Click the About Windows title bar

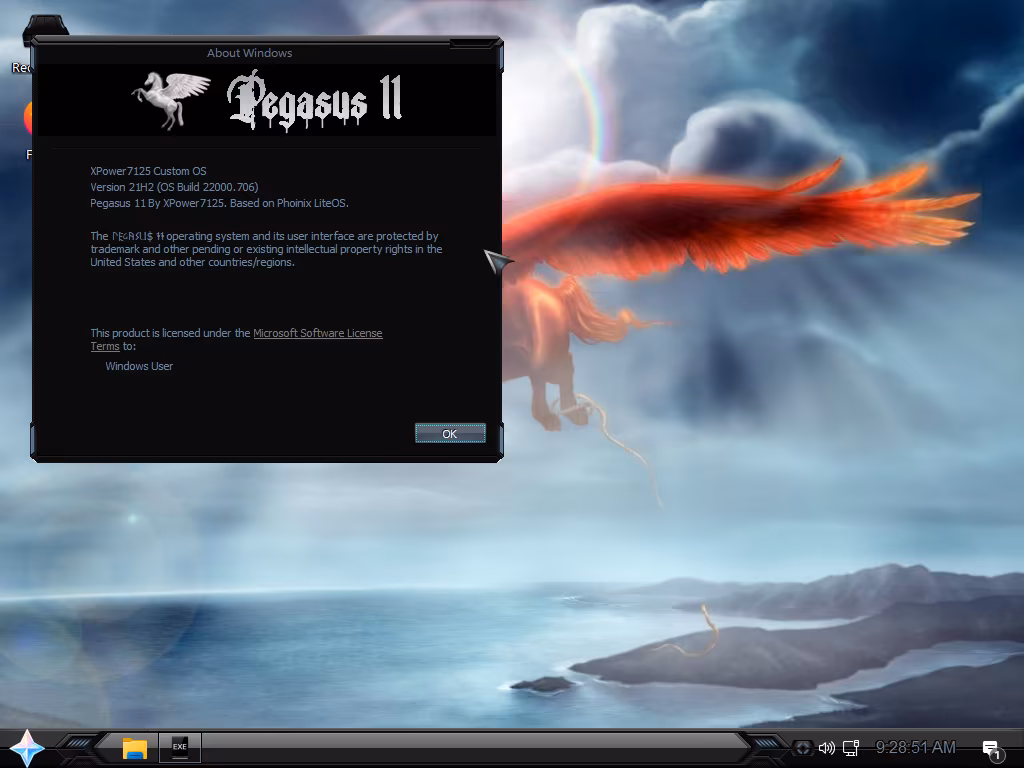click(x=249, y=53)
